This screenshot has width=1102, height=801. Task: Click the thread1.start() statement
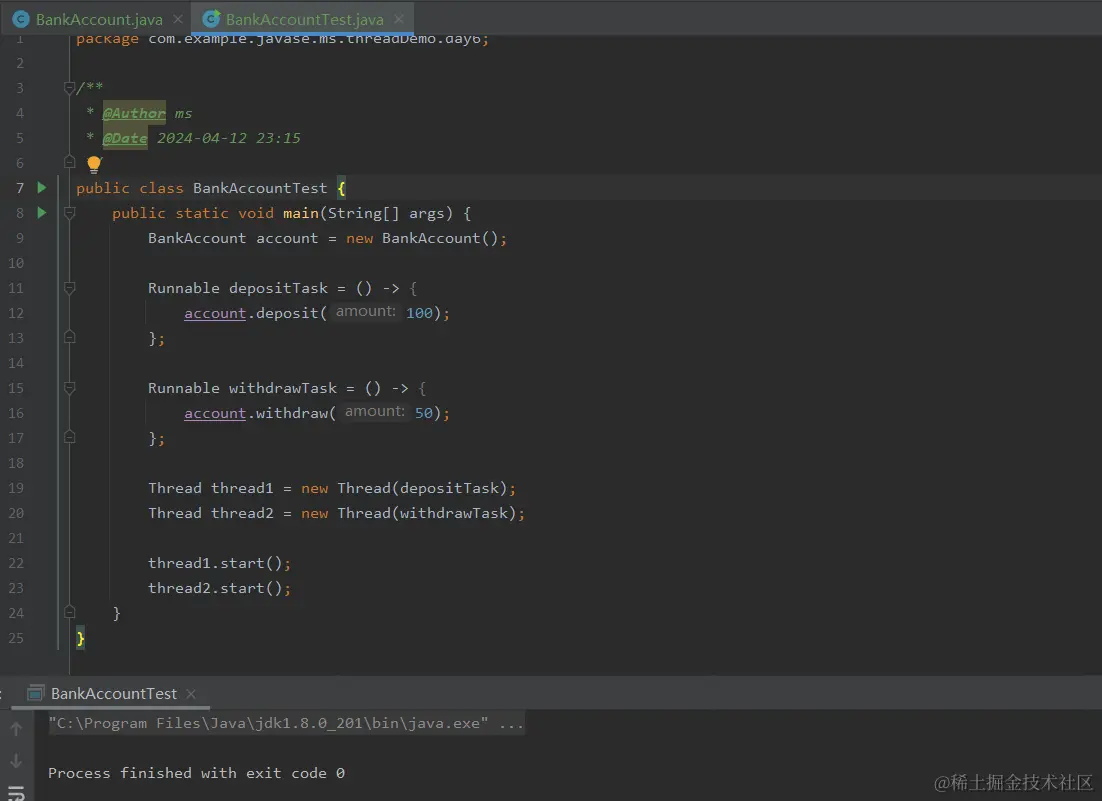click(x=219, y=564)
